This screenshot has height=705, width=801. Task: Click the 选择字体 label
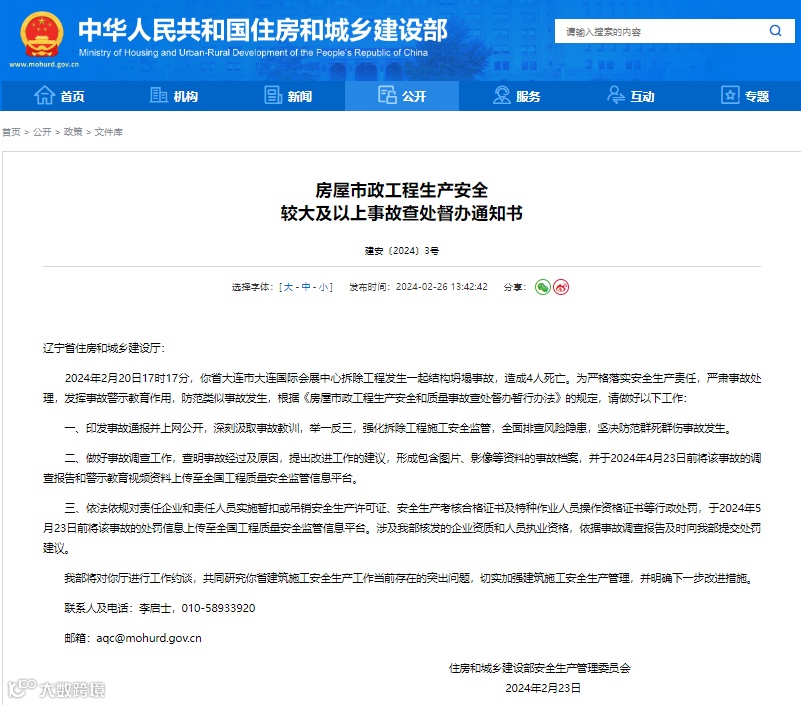point(250,287)
